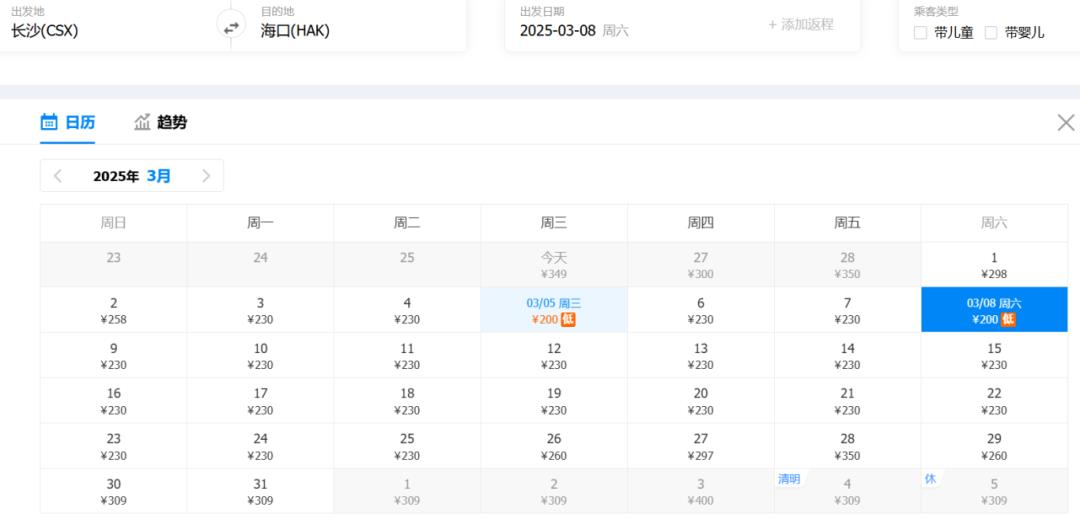Enable the 带婴儿 checkbox
The image size is (1080, 519).
[x=991, y=32]
